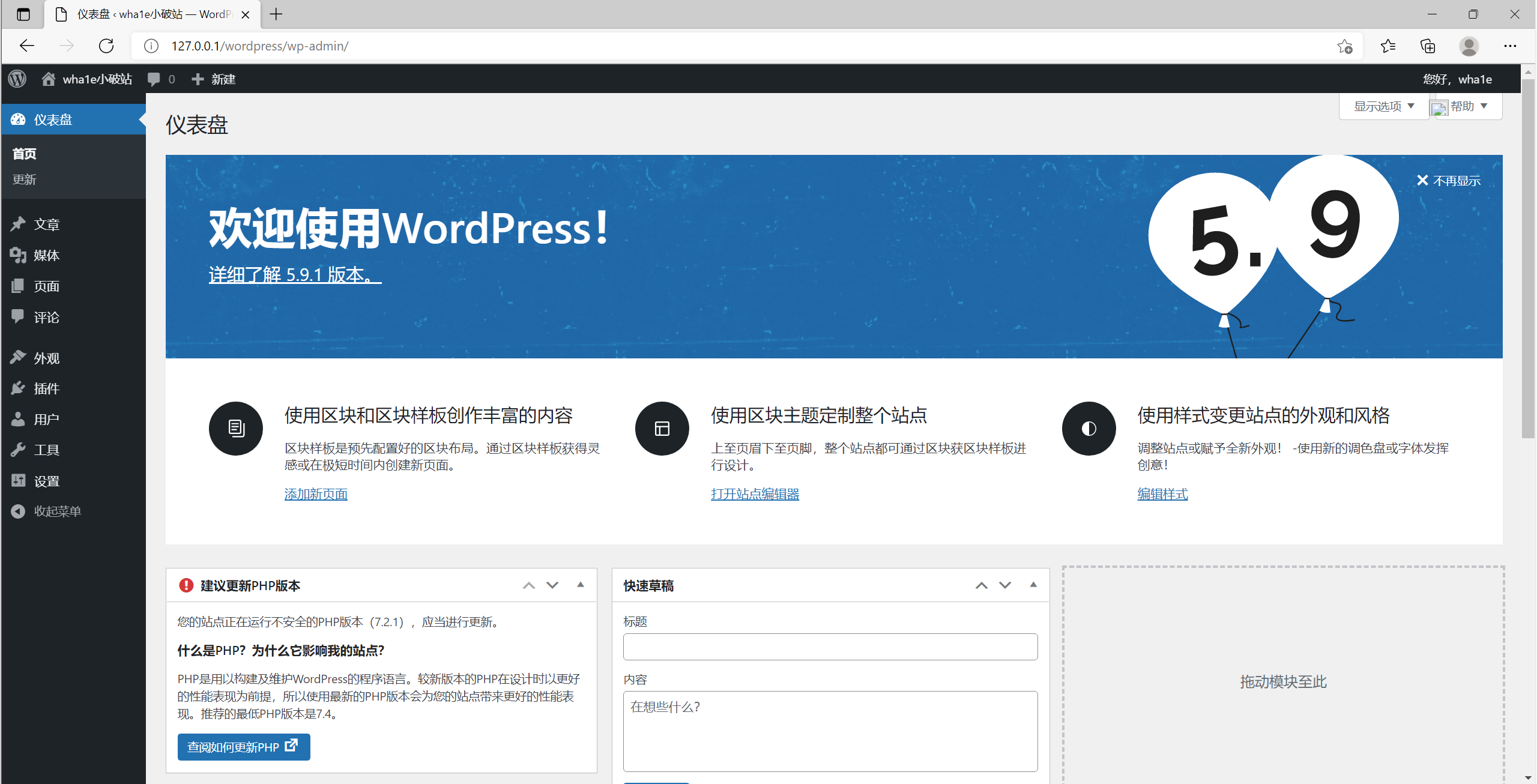Expand the 显示选项 screen options dropdown
Image resolution: width=1537 pixels, height=784 pixels.
[1383, 106]
